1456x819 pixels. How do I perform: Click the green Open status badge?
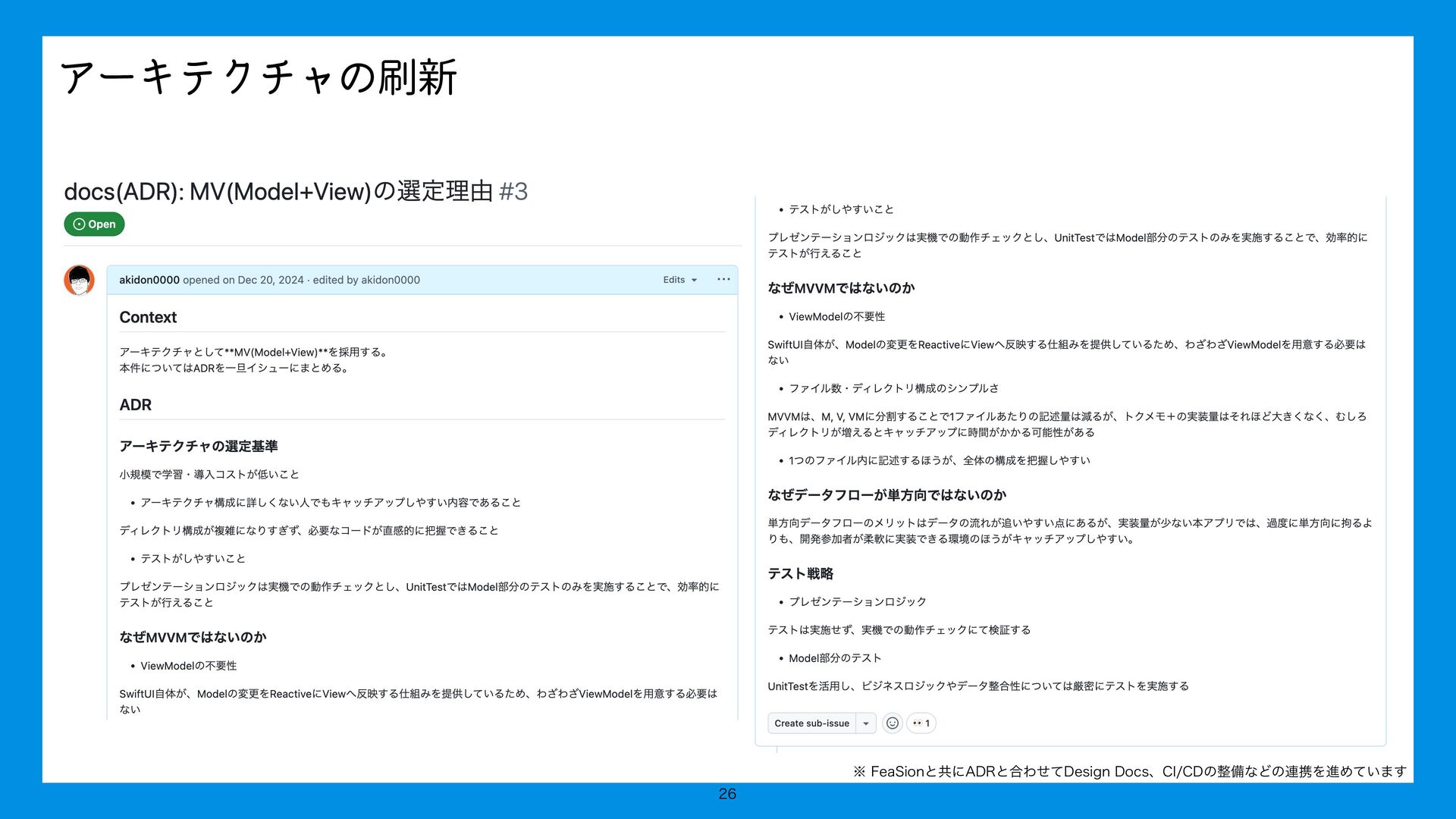point(94,224)
